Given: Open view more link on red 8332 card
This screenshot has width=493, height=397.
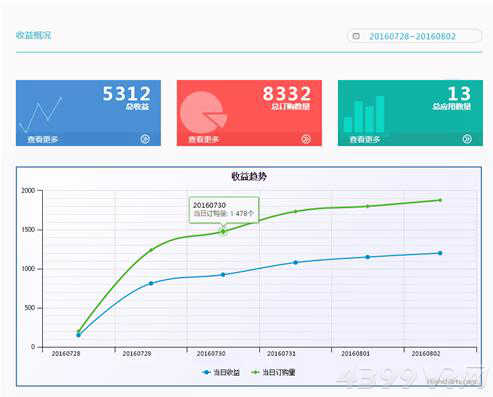Looking at the screenshot, I should 204,139.
